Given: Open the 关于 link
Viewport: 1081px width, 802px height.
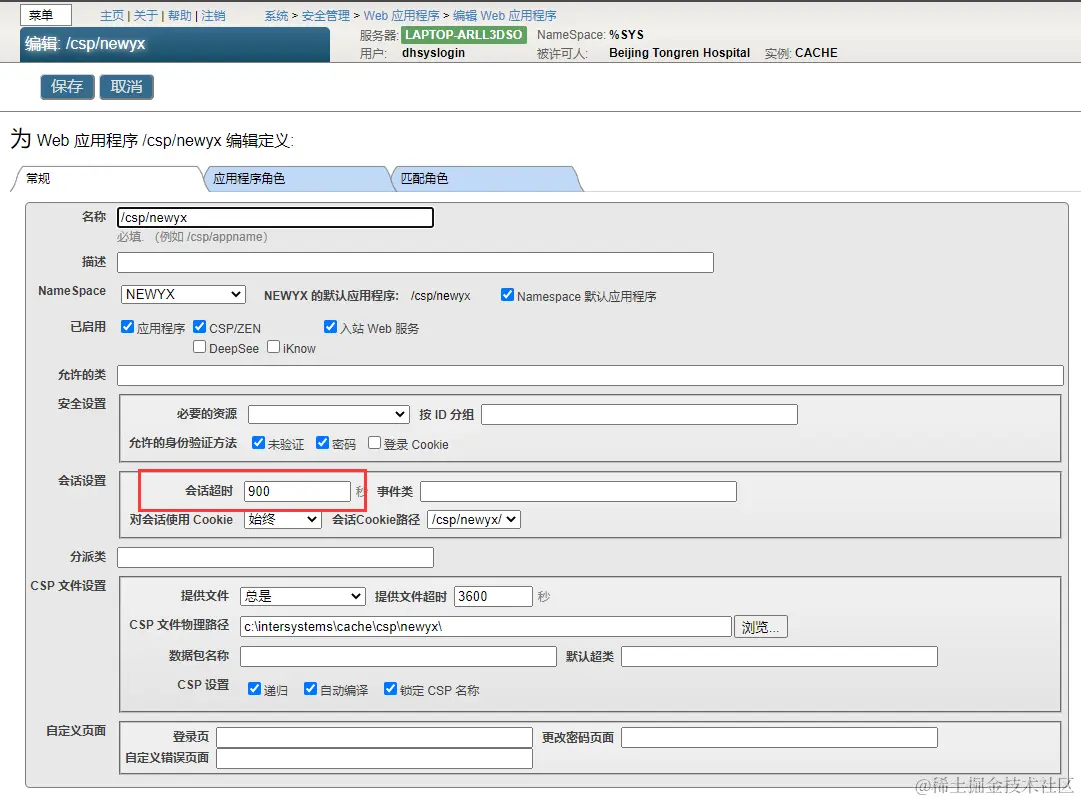Looking at the screenshot, I should pyautogui.click(x=145, y=16).
